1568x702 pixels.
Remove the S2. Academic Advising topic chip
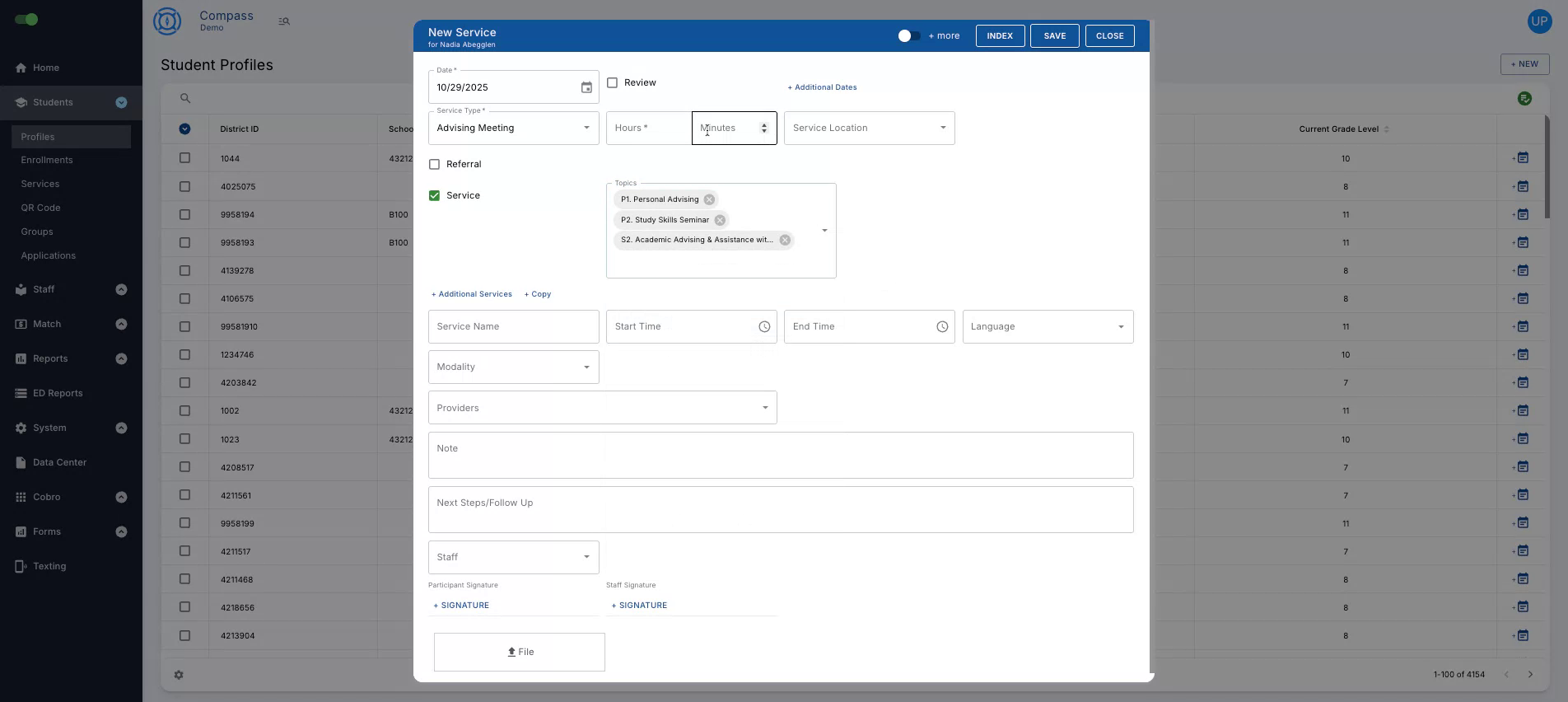(785, 240)
